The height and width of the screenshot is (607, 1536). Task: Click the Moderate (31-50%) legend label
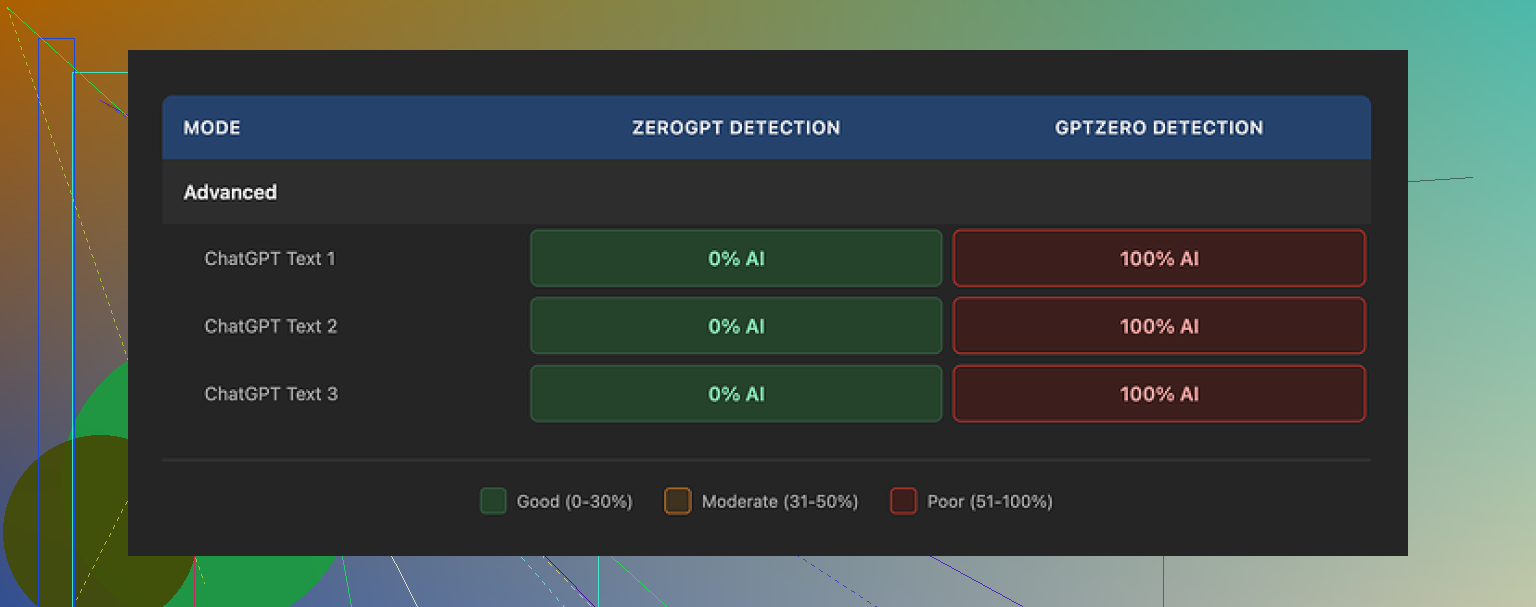[x=780, y=501]
